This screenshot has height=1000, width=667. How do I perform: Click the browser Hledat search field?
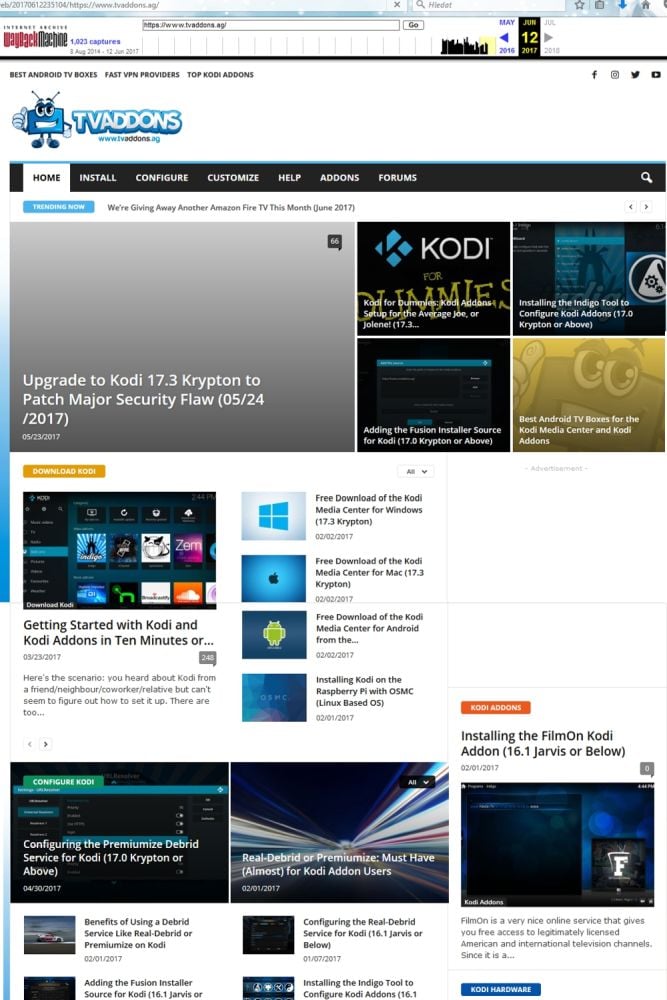click(490, 4)
